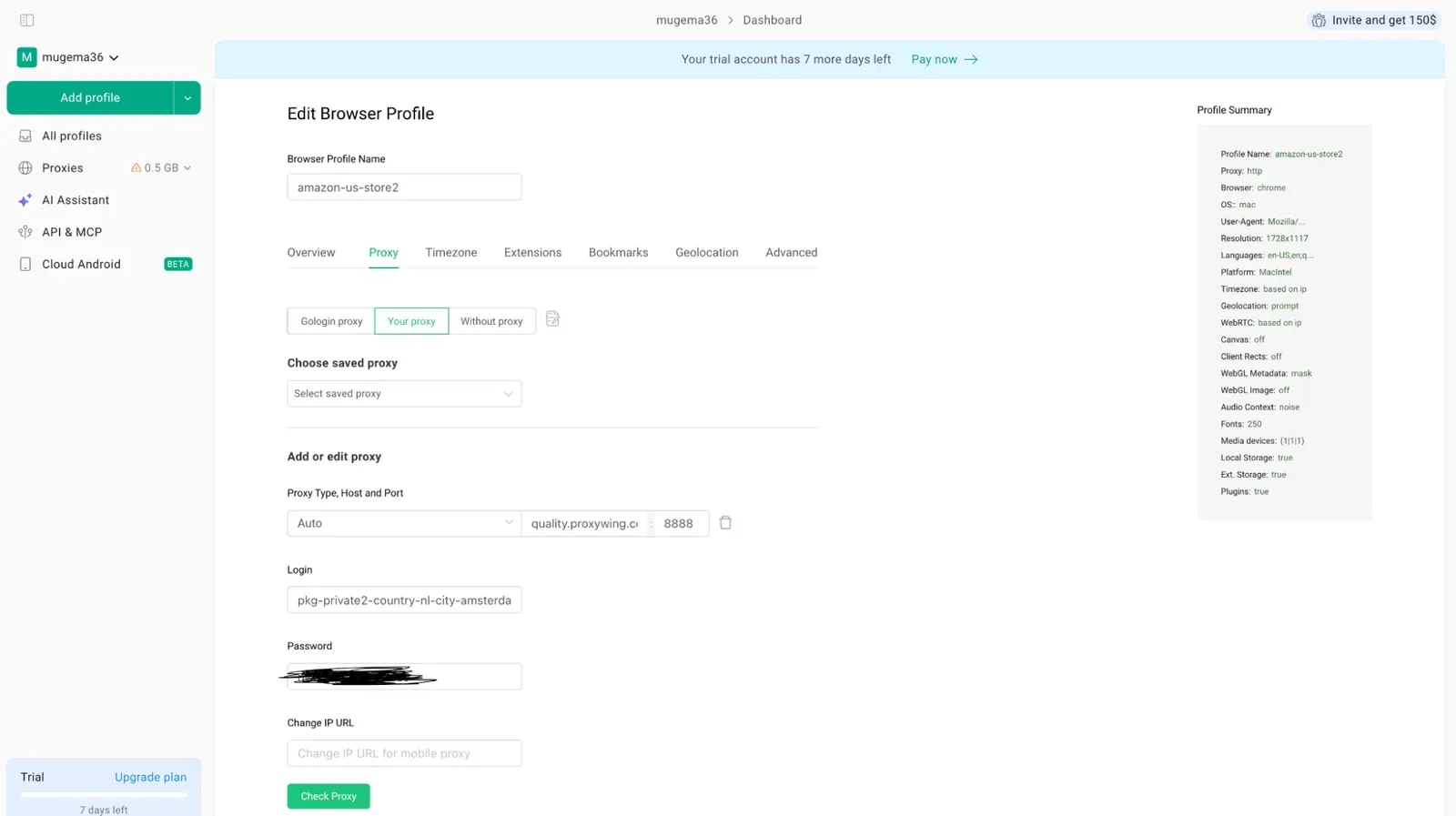The image size is (1456, 816).
Task: Click the API & MCP icon
Action: [25, 232]
